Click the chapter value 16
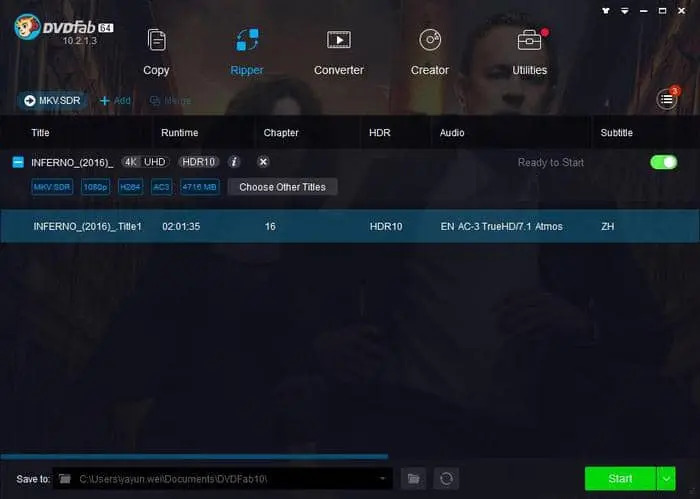The width and height of the screenshot is (700, 499). click(270, 227)
